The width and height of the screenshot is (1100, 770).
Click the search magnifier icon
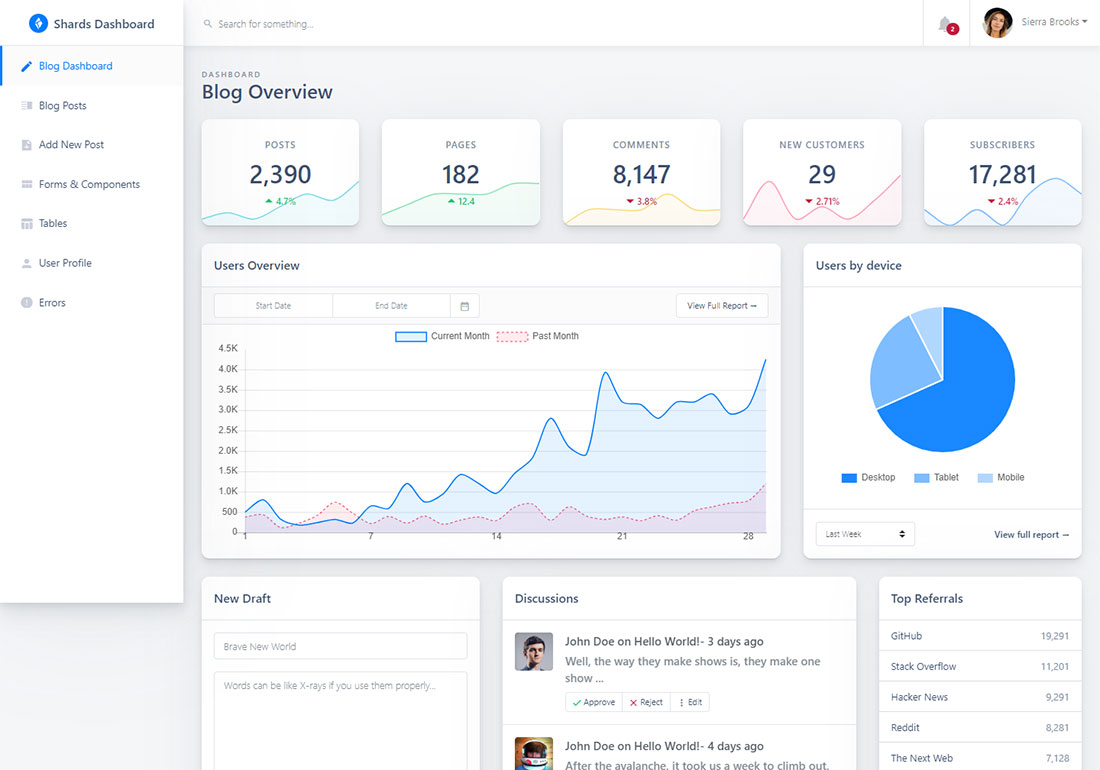click(x=208, y=24)
